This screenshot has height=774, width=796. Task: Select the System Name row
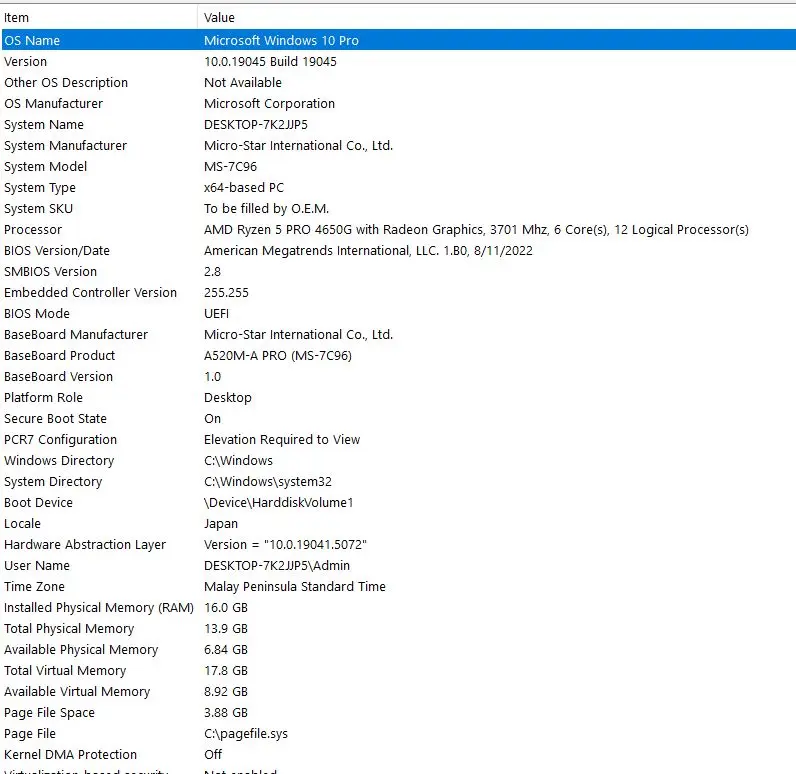click(398, 124)
